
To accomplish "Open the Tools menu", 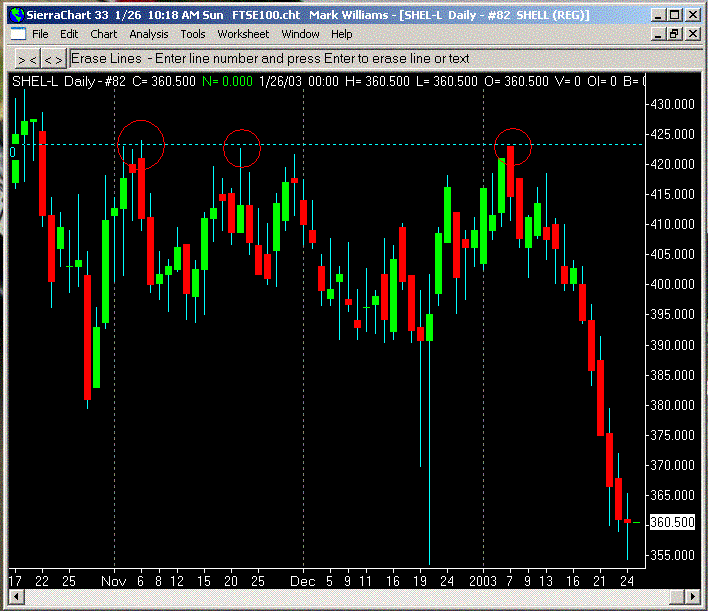I will click(x=193, y=34).
